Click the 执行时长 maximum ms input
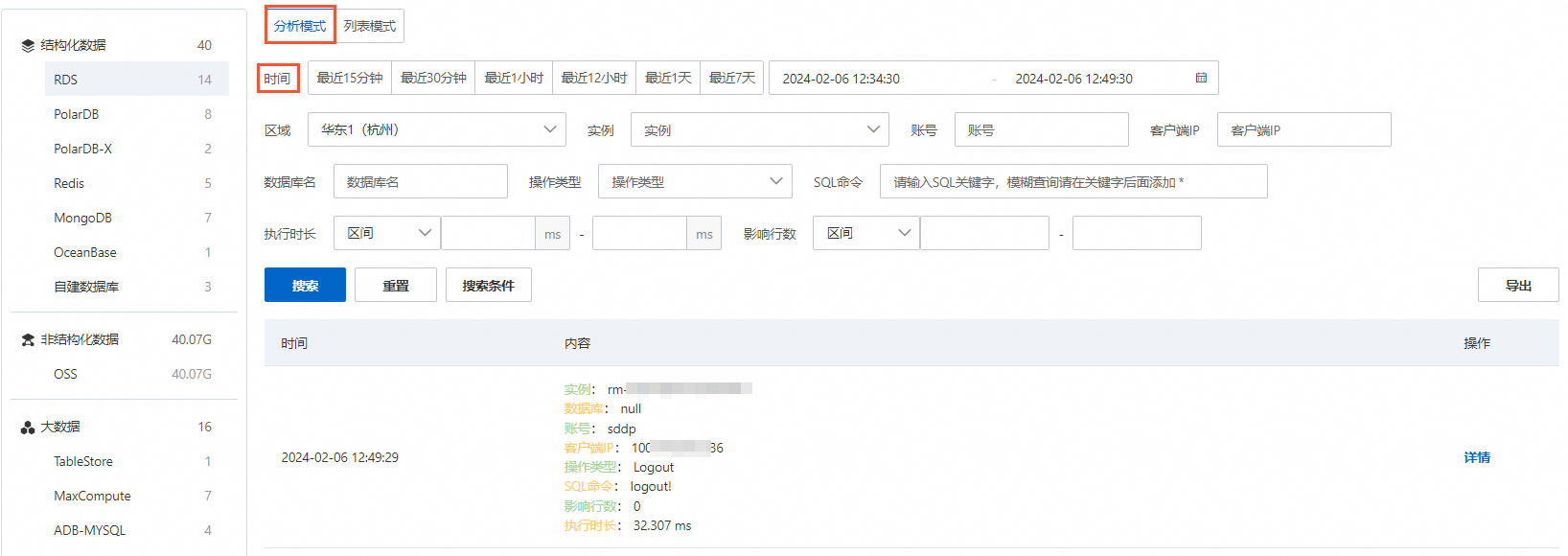 coord(639,233)
